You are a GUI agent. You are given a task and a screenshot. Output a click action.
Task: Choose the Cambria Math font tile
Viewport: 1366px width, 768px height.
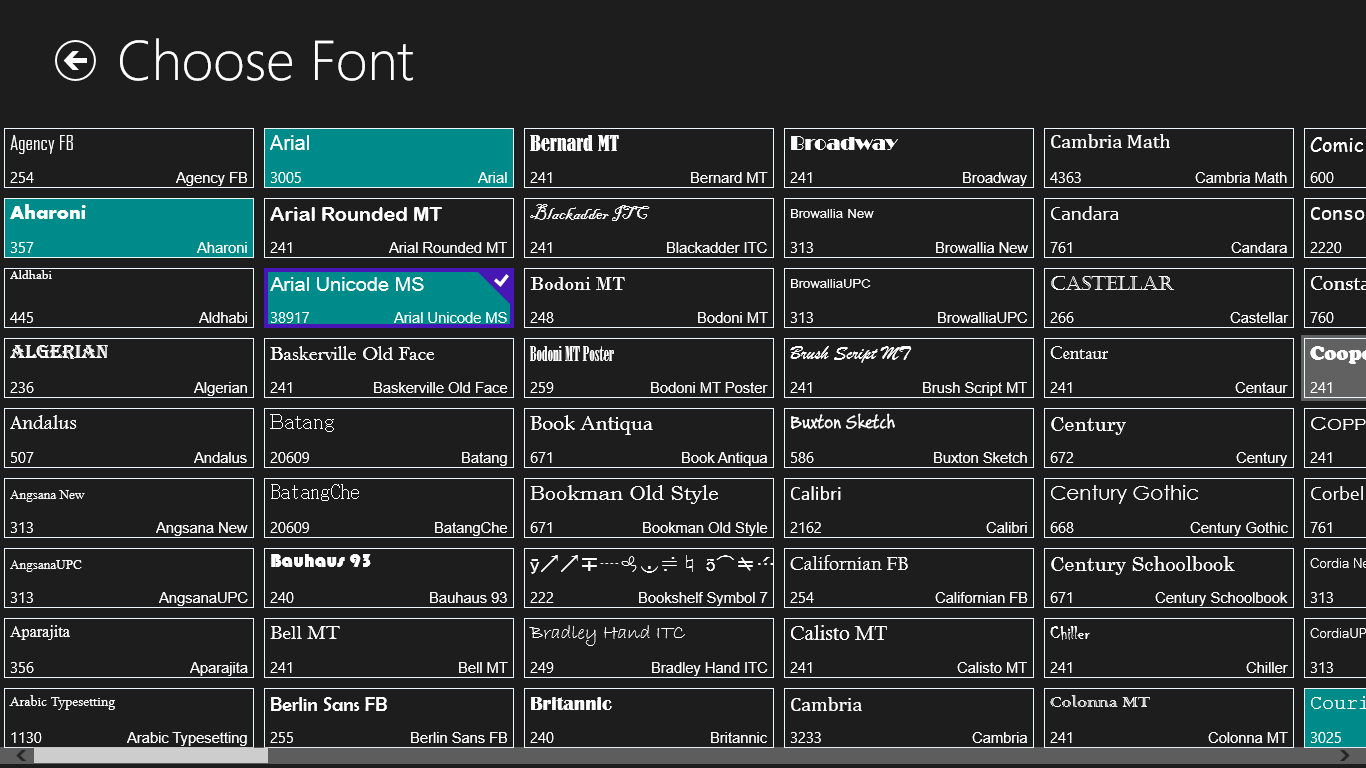pos(1169,158)
